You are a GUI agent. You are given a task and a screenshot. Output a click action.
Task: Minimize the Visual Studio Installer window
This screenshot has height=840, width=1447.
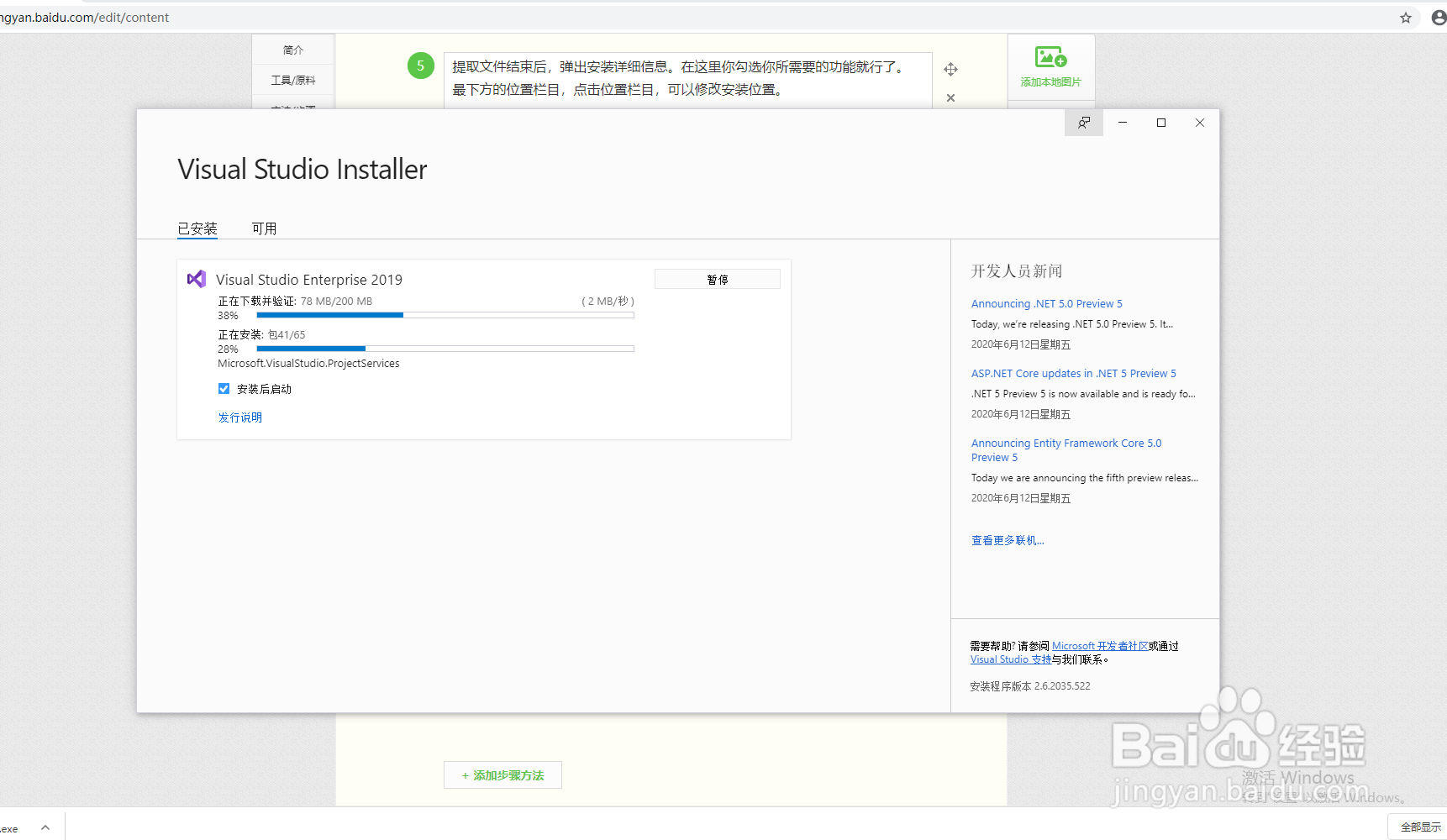[1122, 123]
